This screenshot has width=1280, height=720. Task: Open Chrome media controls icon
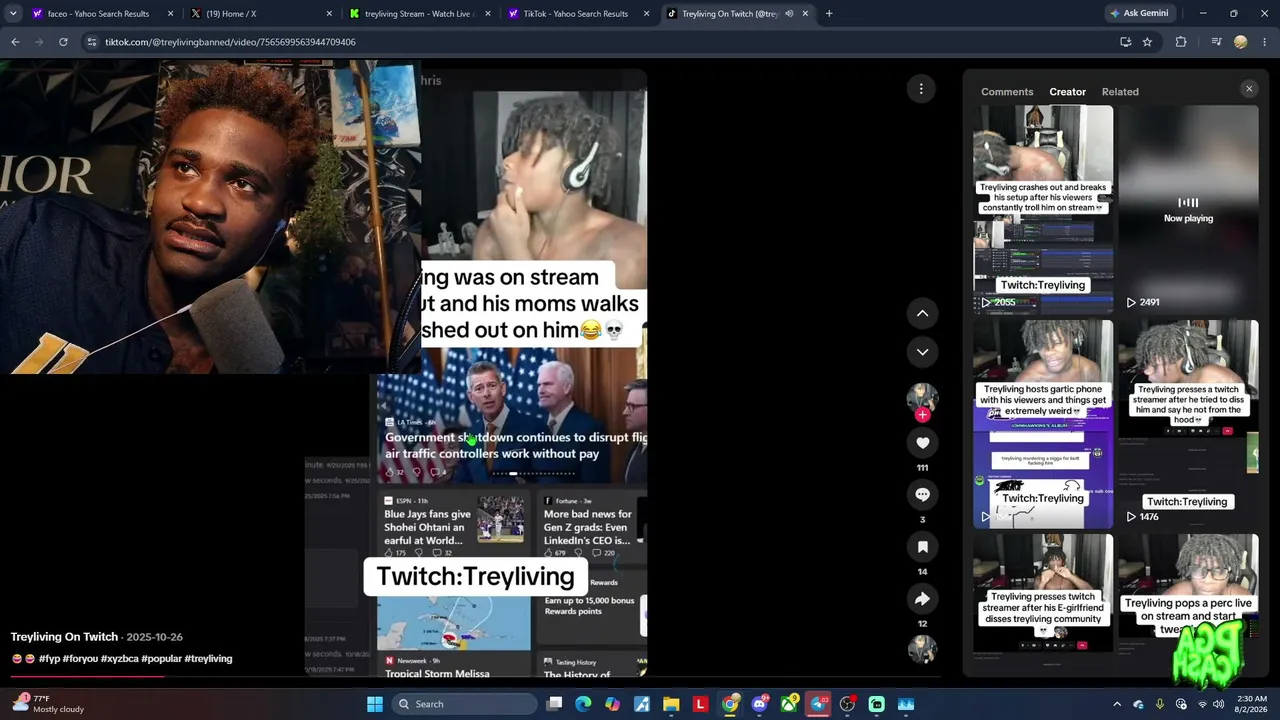click(1216, 42)
